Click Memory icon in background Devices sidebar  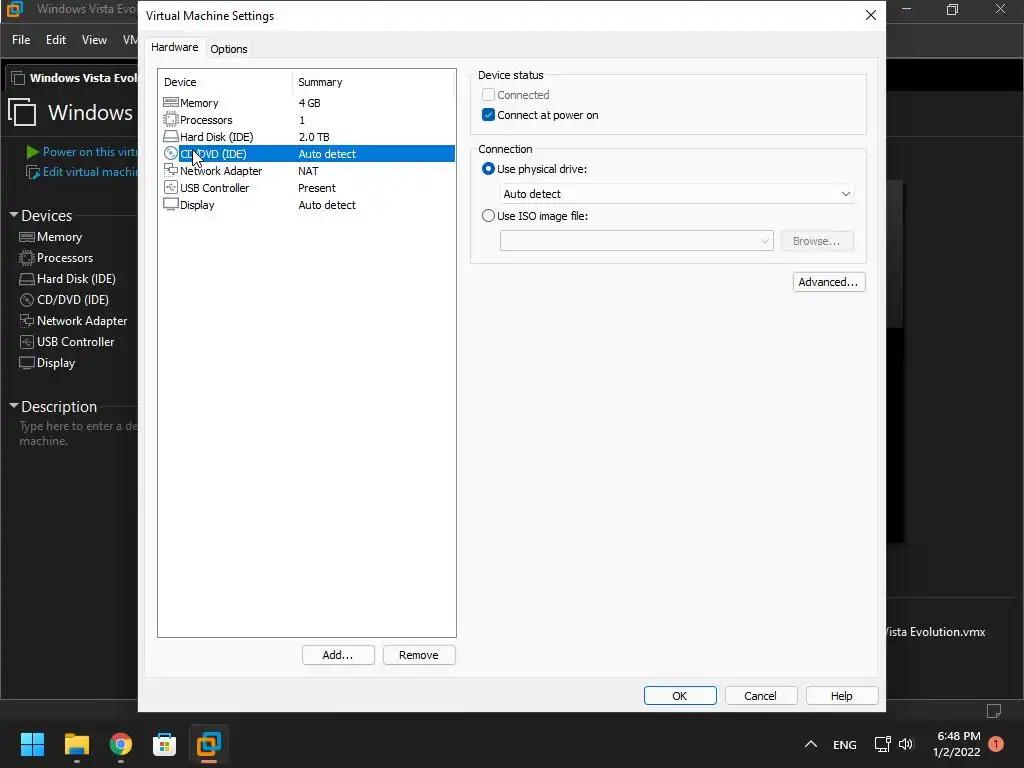(27, 237)
